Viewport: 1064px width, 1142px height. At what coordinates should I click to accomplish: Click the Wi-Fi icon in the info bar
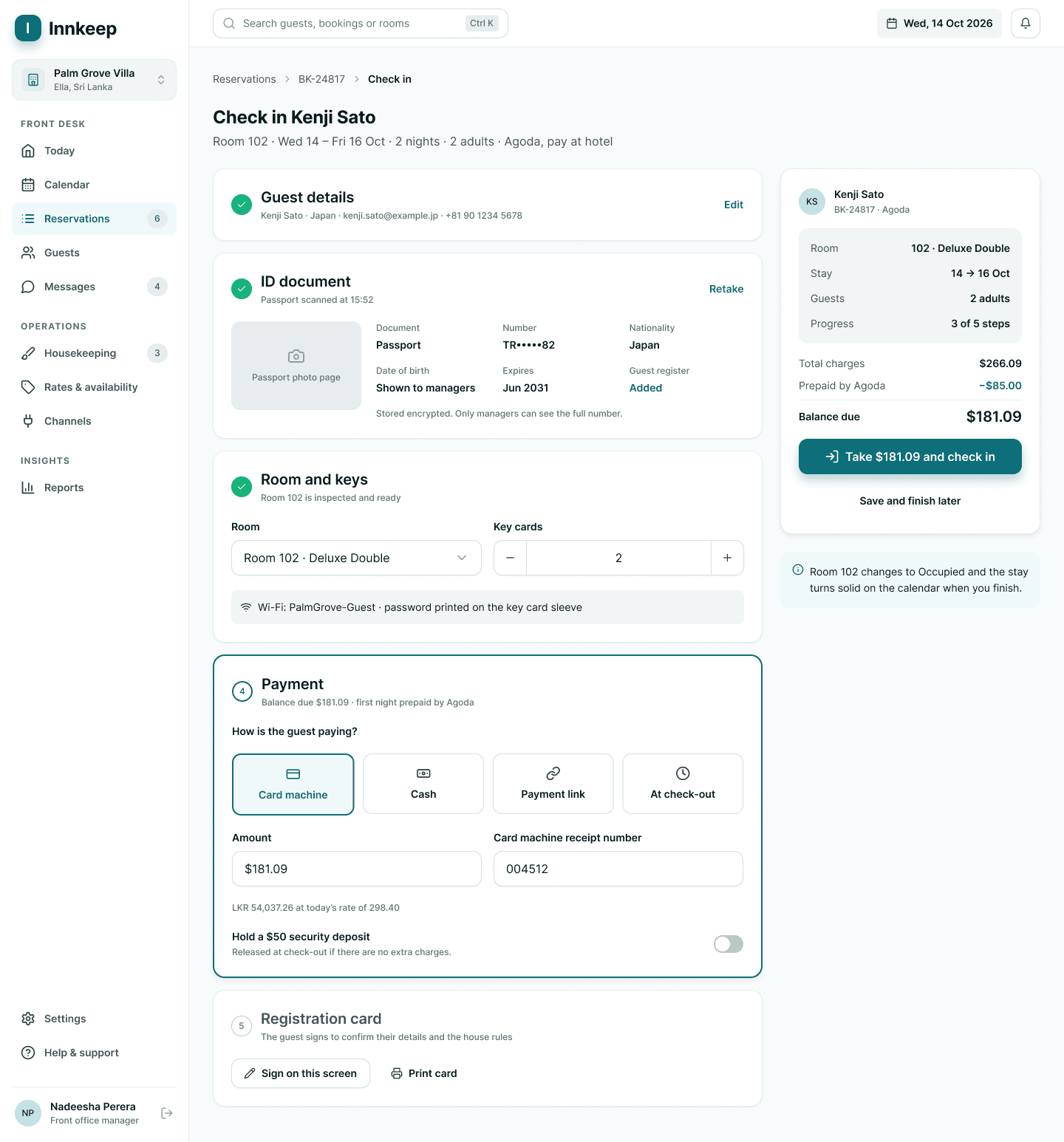tap(246, 607)
